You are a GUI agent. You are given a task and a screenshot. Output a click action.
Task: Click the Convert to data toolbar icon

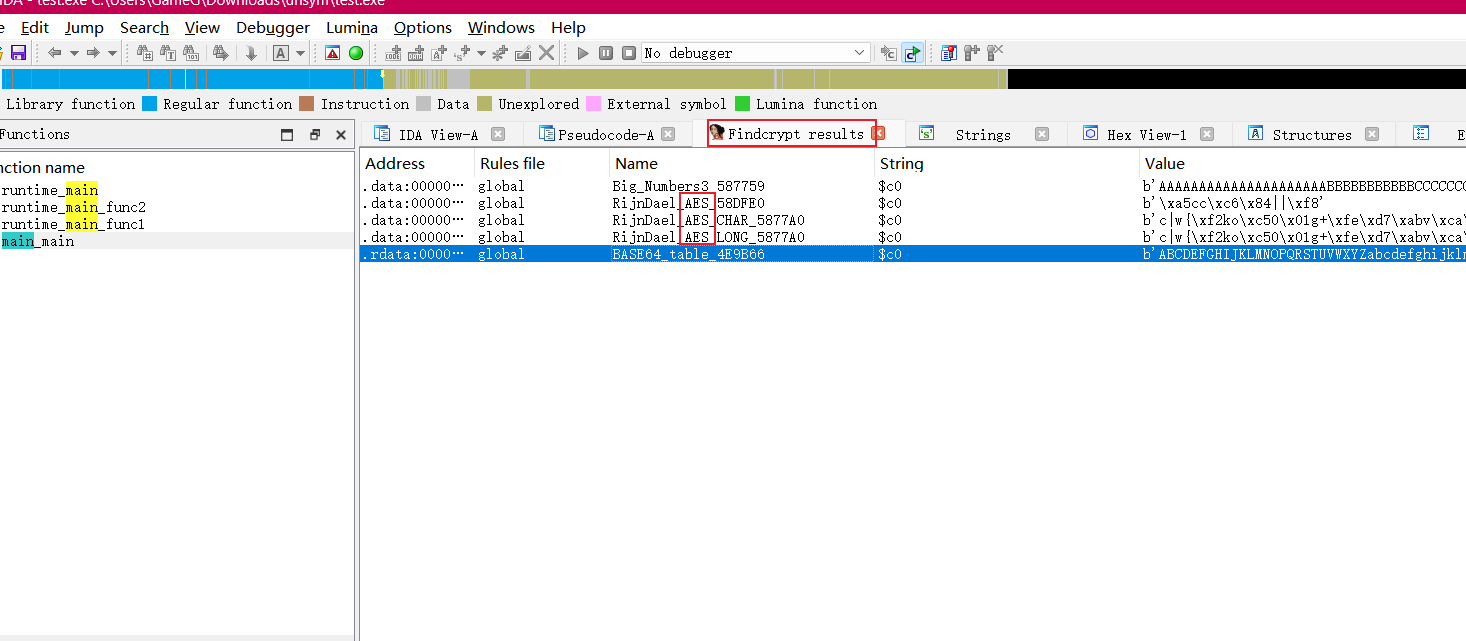pos(416,53)
